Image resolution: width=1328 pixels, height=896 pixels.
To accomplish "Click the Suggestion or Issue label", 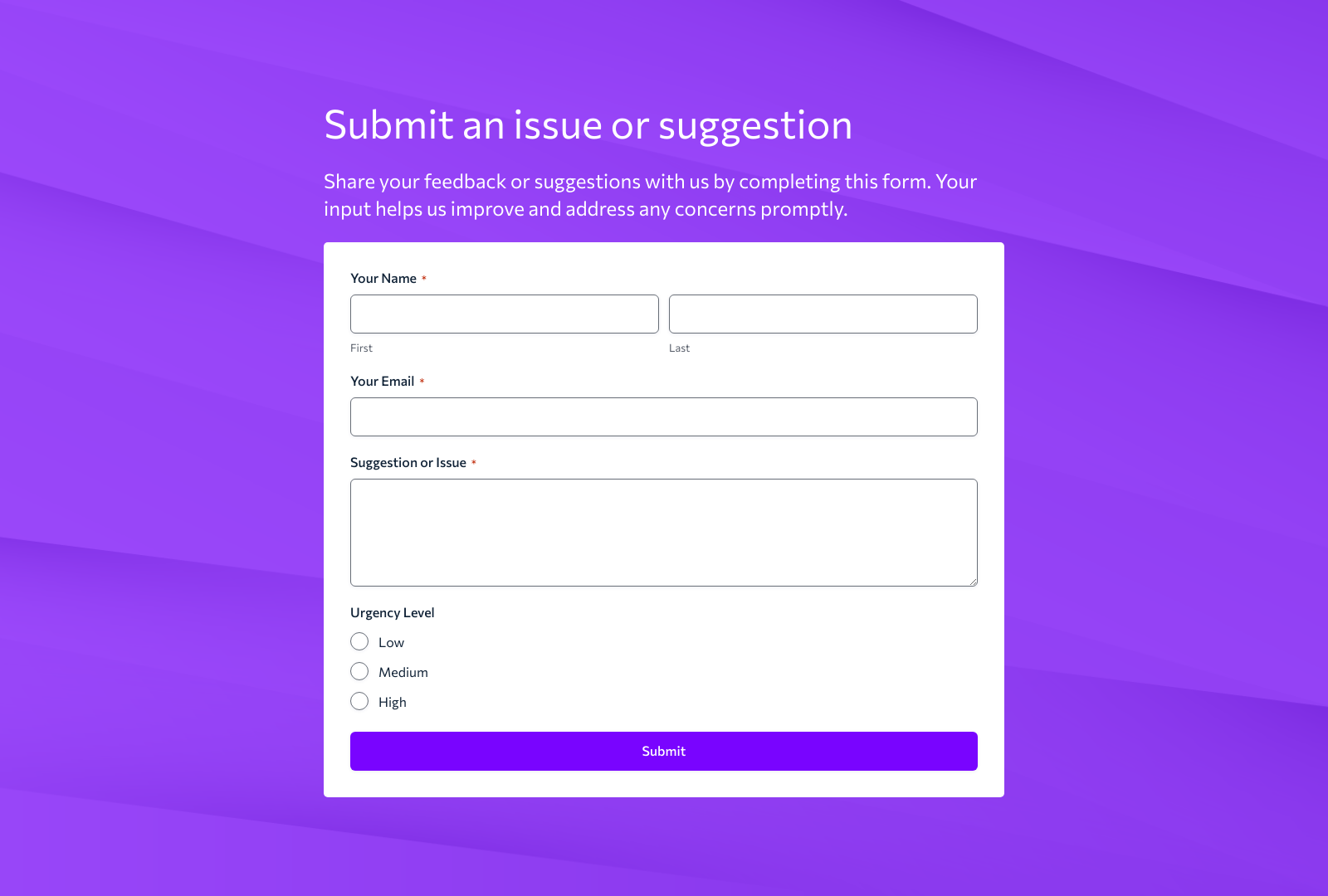I will pos(408,462).
